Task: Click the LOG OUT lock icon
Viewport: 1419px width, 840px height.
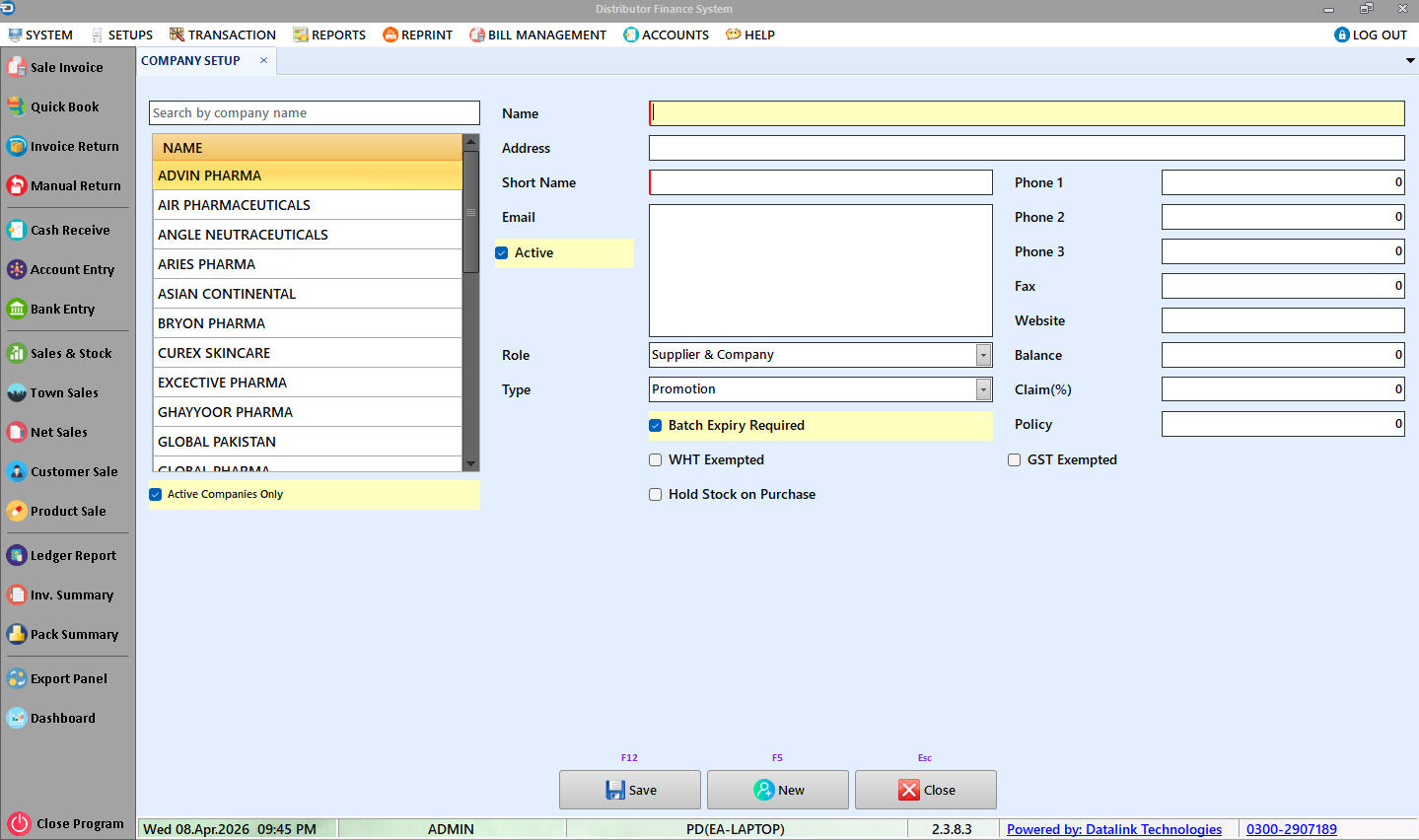Action: (x=1341, y=35)
